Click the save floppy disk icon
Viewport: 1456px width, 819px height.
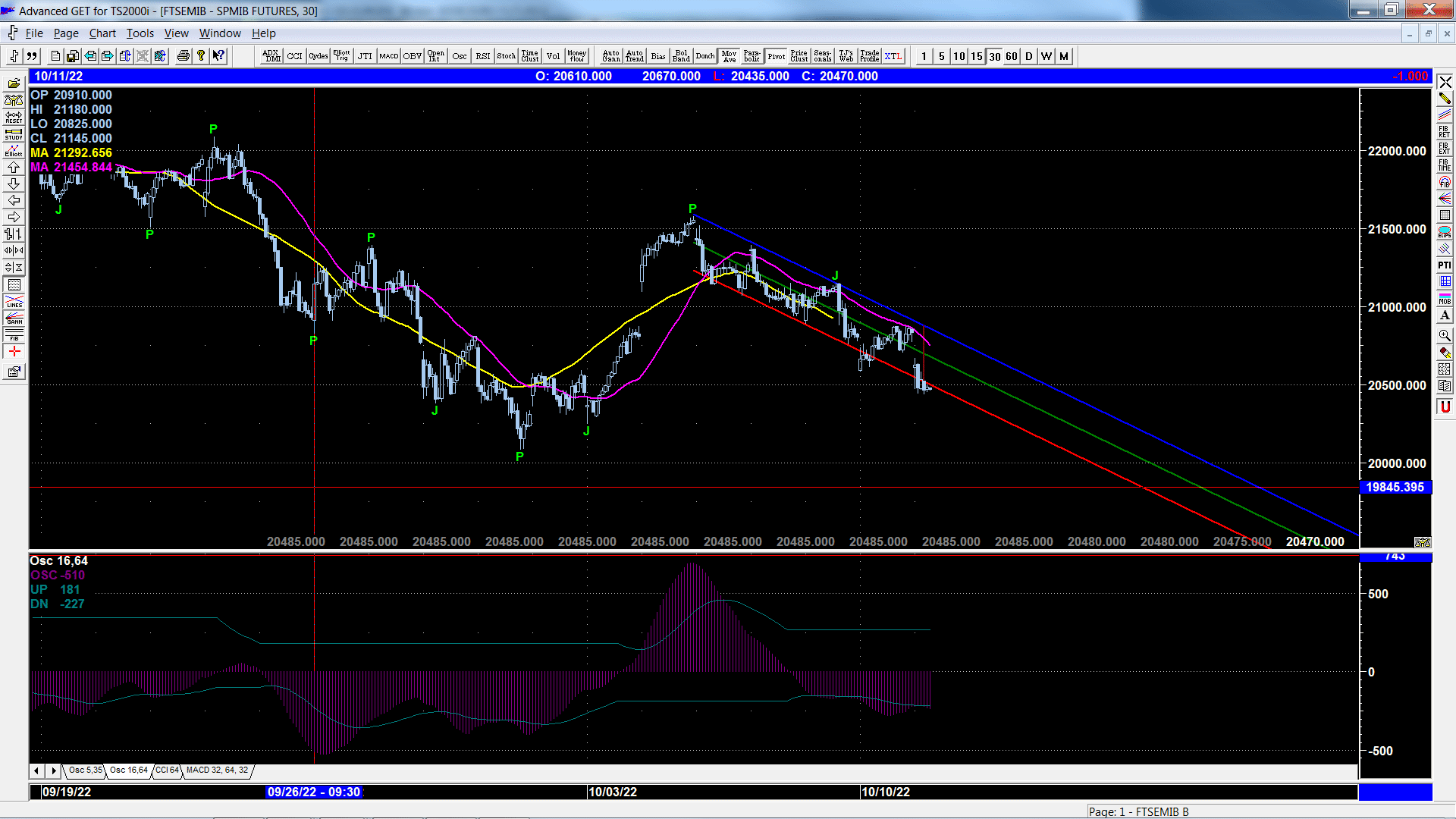[73, 56]
